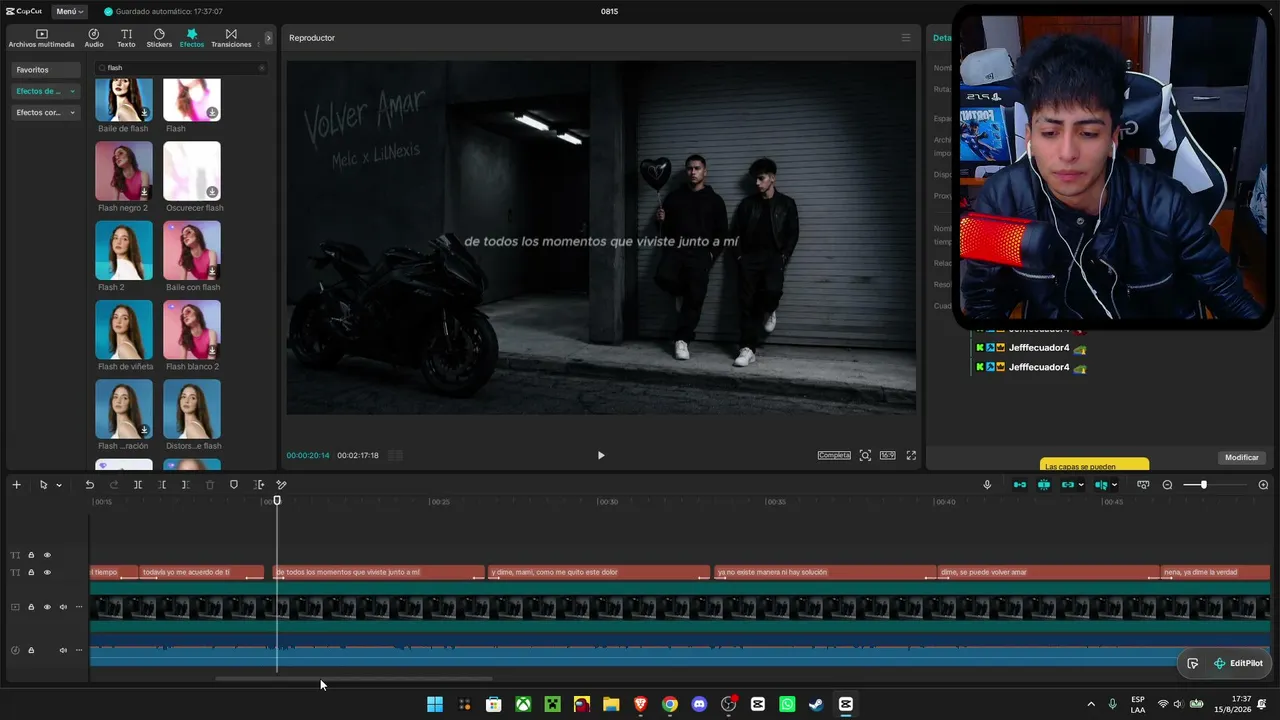1280x720 pixels.
Task: Expand the Efectos de... category
Action: point(45,91)
